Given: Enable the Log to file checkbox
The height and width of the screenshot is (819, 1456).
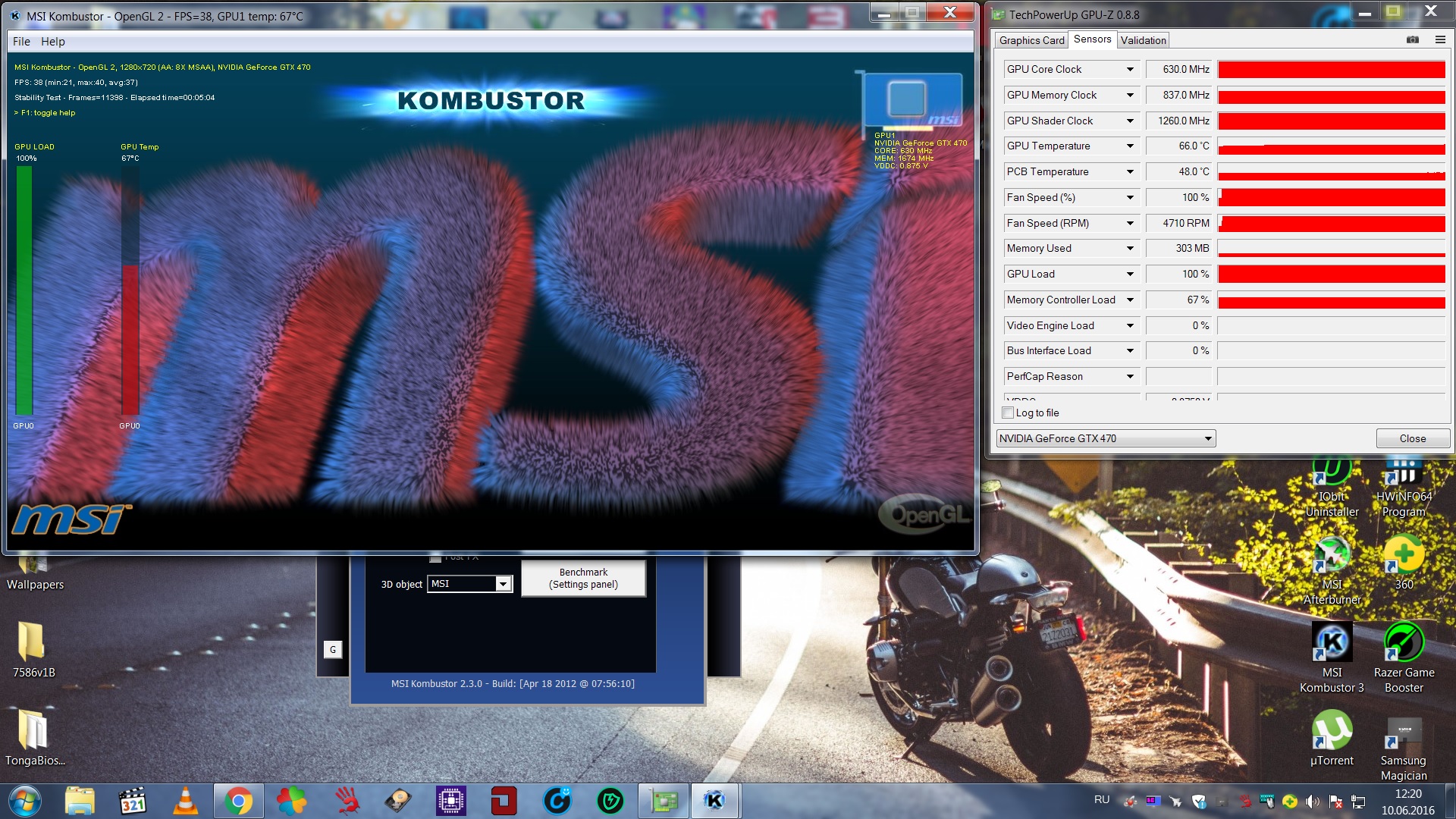Looking at the screenshot, I should (x=1008, y=413).
